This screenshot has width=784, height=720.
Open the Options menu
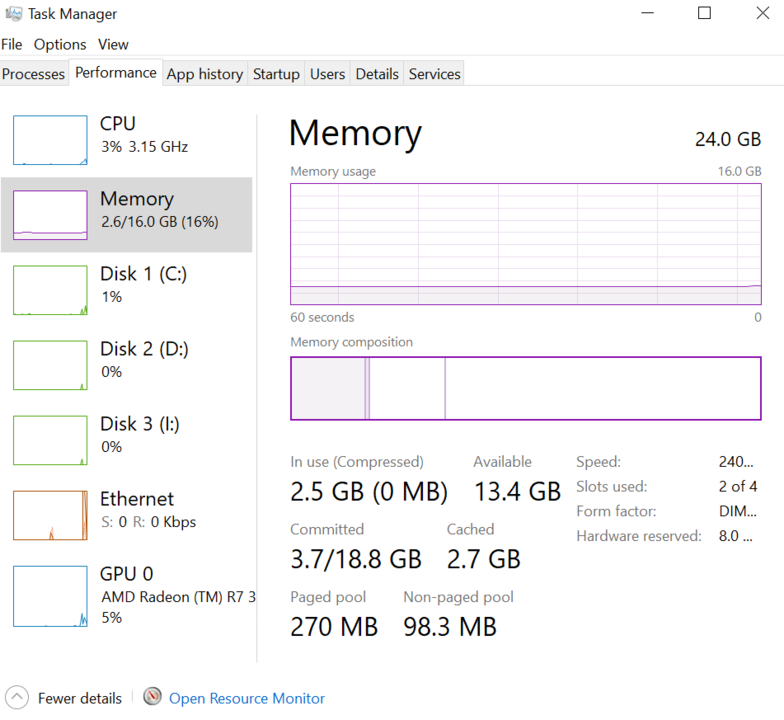coord(60,44)
